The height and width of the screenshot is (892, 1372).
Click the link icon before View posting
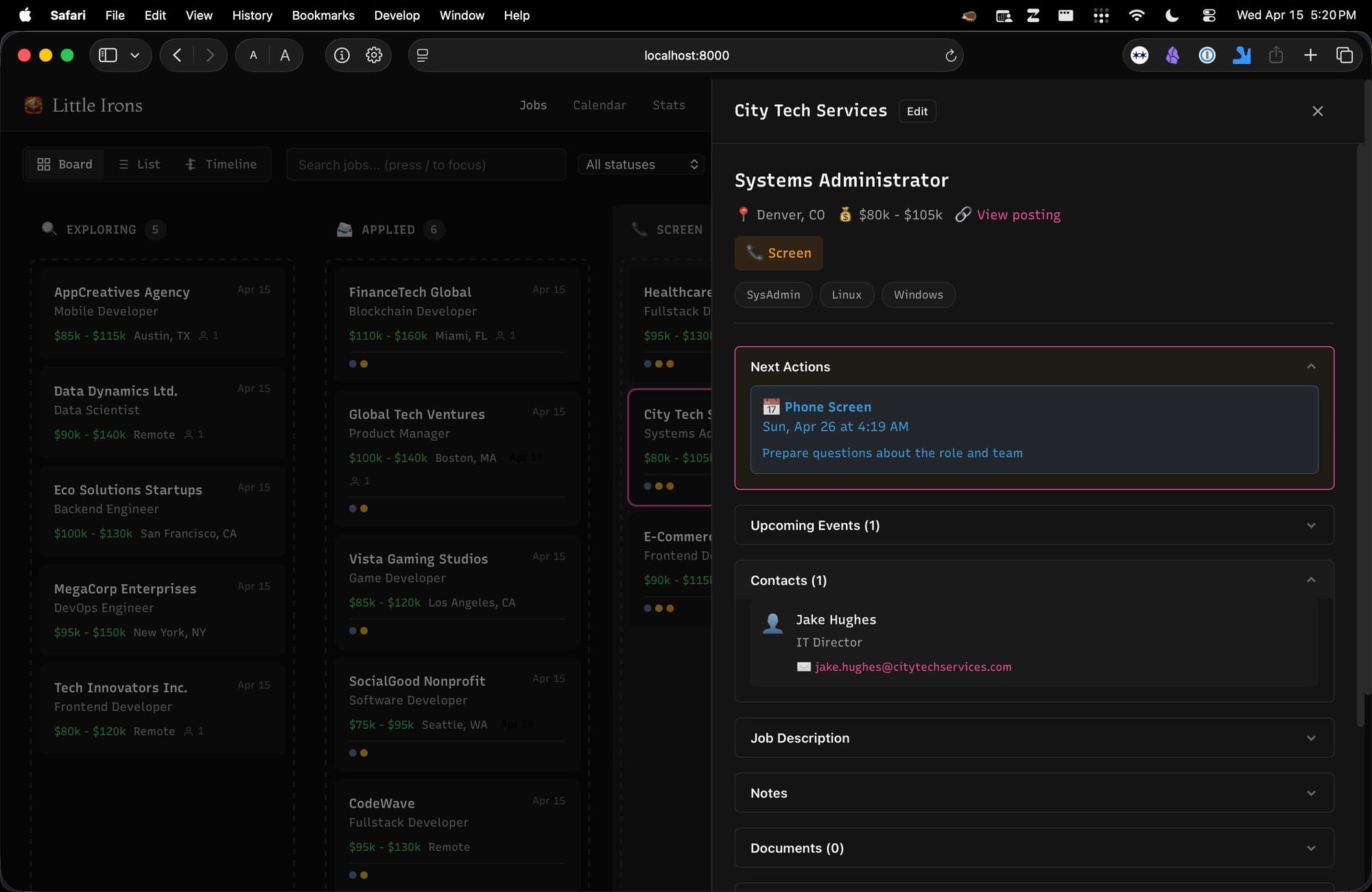[963, 215]
